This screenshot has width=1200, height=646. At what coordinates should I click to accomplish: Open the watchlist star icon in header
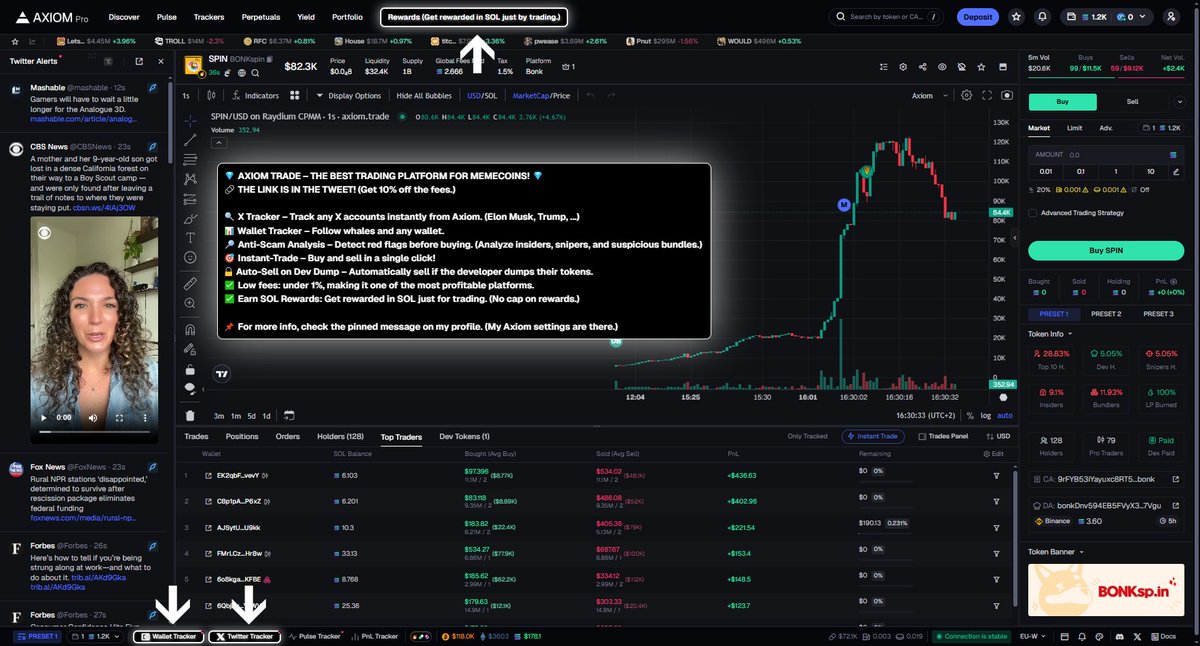pyautogui.click(x=1016, y=17)
